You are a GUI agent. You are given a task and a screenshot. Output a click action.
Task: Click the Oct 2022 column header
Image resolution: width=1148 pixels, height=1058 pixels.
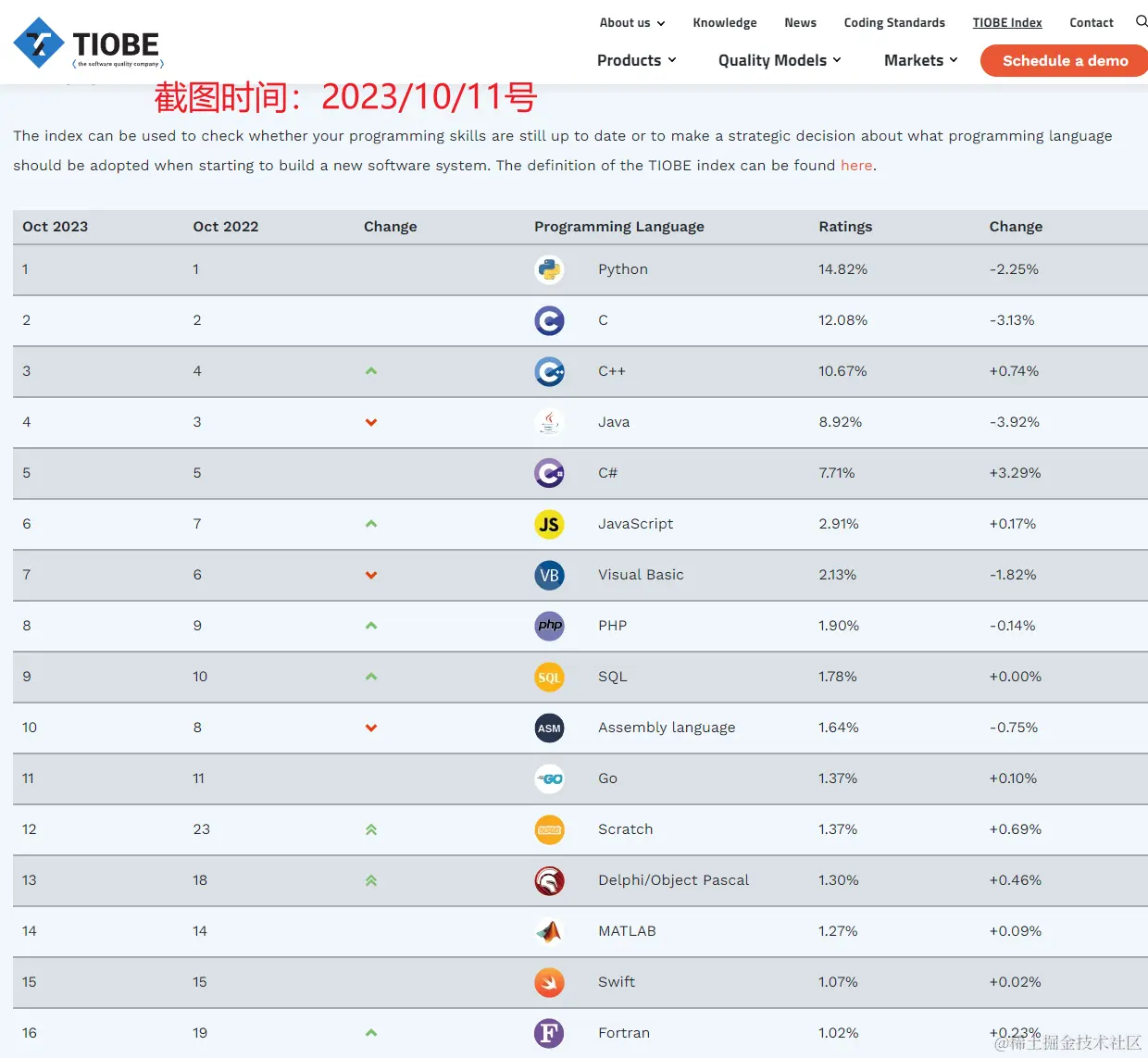(x=226, y=227)
